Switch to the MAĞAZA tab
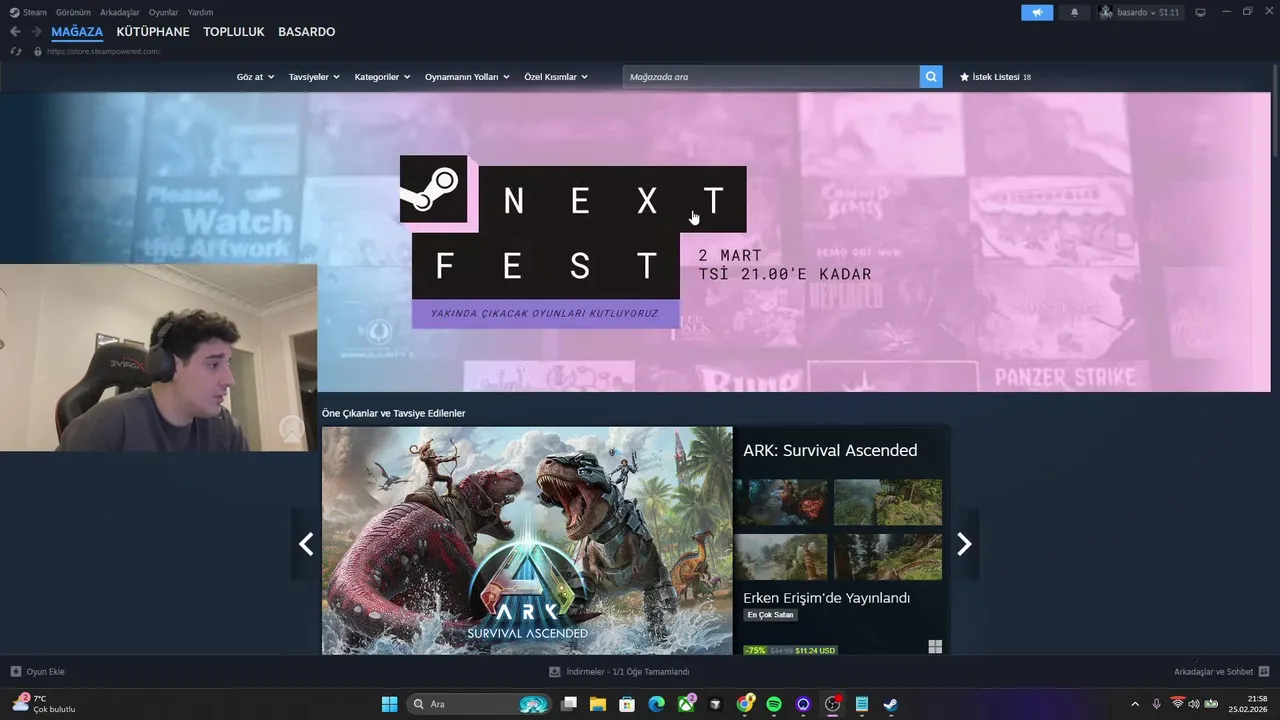This screenshot has height=720, width=1280. point(77,32)
